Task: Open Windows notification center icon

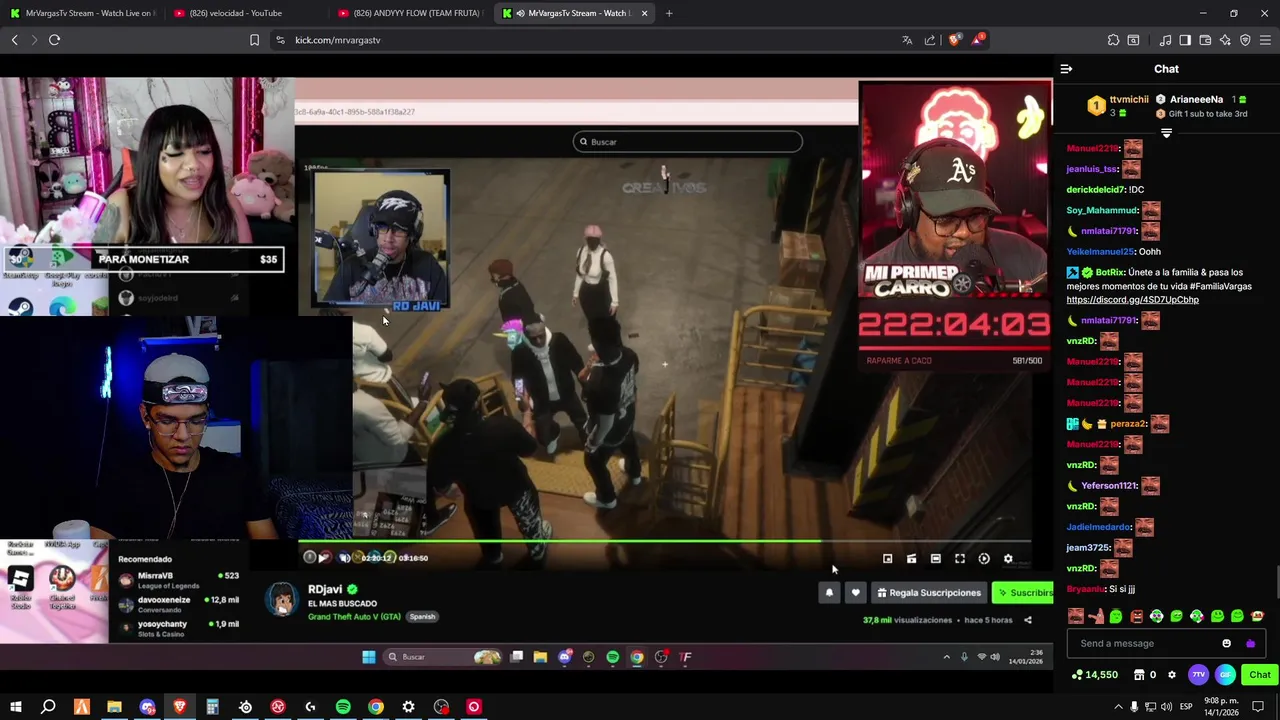Action: [x=1258, y=707]
